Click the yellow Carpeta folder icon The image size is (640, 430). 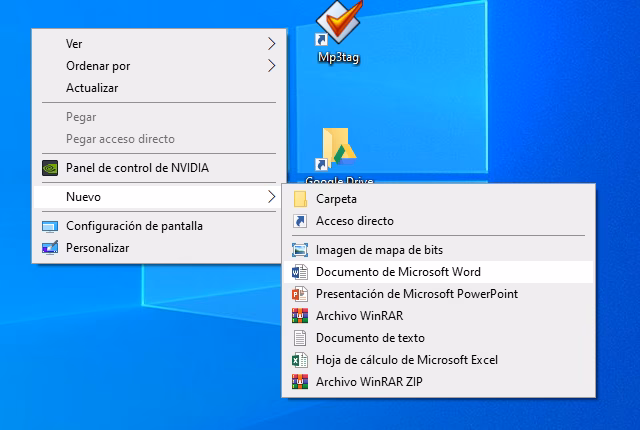(300, 199)
